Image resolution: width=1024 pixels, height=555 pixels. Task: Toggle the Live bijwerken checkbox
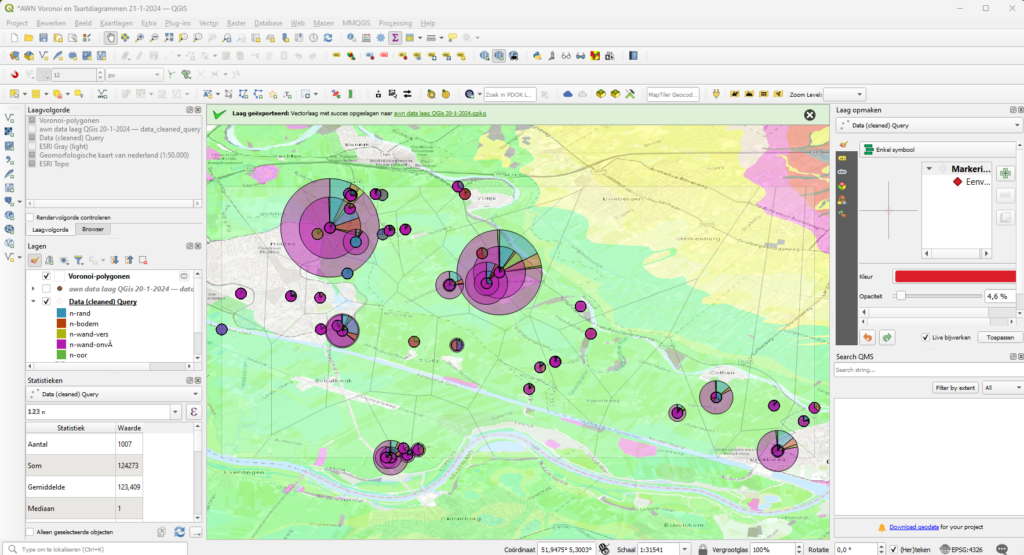tap(925, 337)
